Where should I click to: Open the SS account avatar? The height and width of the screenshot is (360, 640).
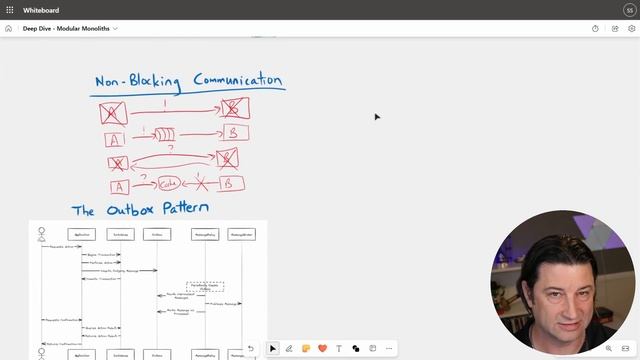coord(629,10)
